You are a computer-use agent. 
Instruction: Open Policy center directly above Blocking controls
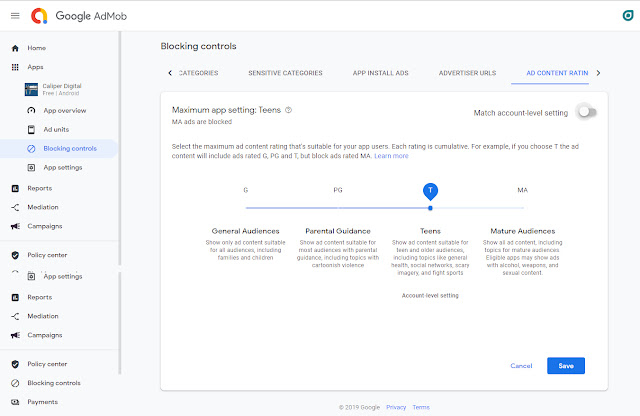click(x=39, y=364)
